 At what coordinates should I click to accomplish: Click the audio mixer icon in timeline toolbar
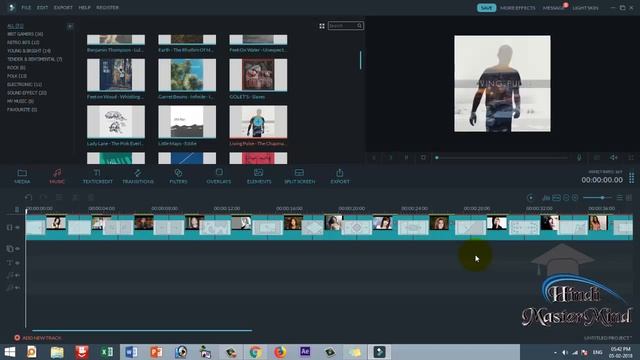point(546,198)
